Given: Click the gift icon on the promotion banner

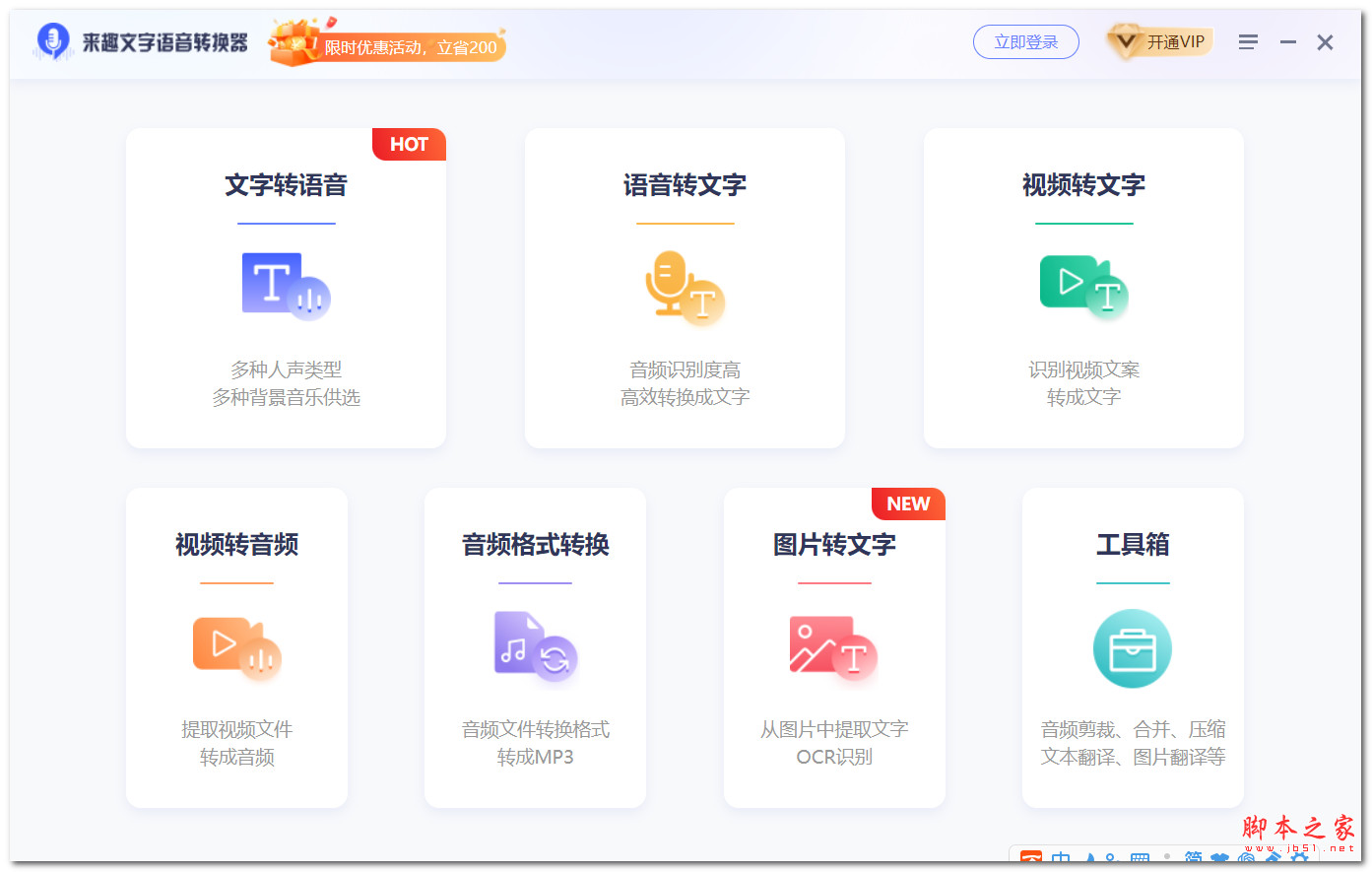Looking at the screenshot, I should 291,41.
